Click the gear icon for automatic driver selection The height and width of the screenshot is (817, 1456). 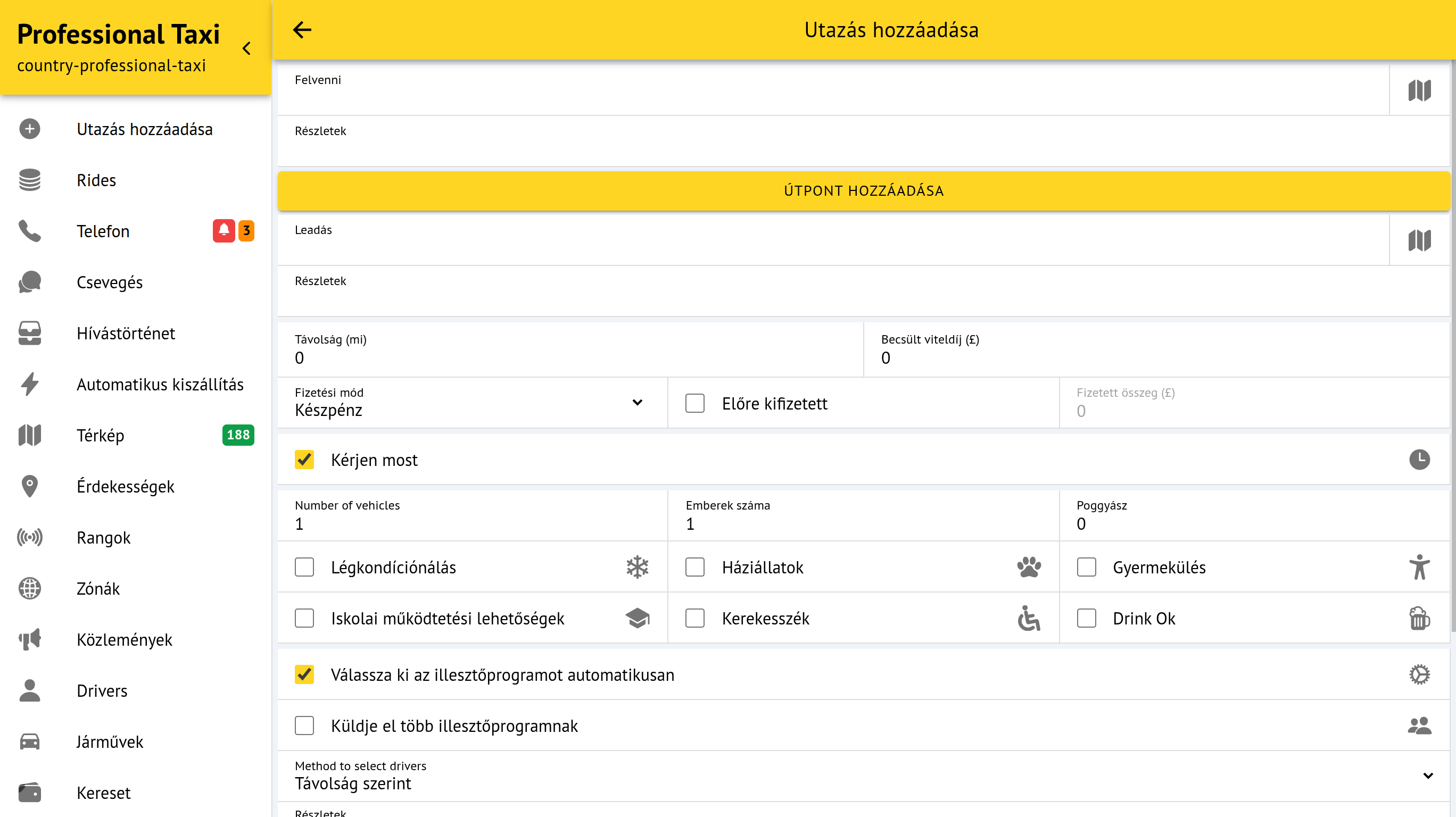1419,674
